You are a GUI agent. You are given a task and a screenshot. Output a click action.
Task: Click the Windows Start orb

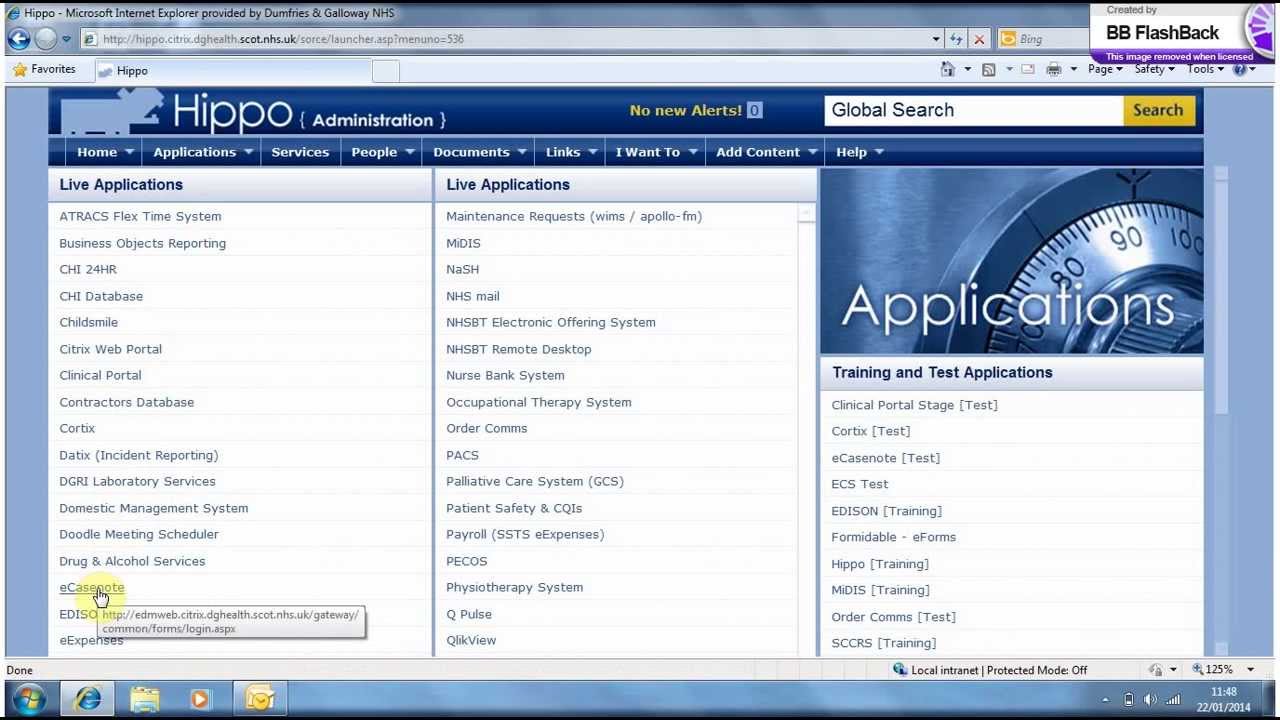29,699
